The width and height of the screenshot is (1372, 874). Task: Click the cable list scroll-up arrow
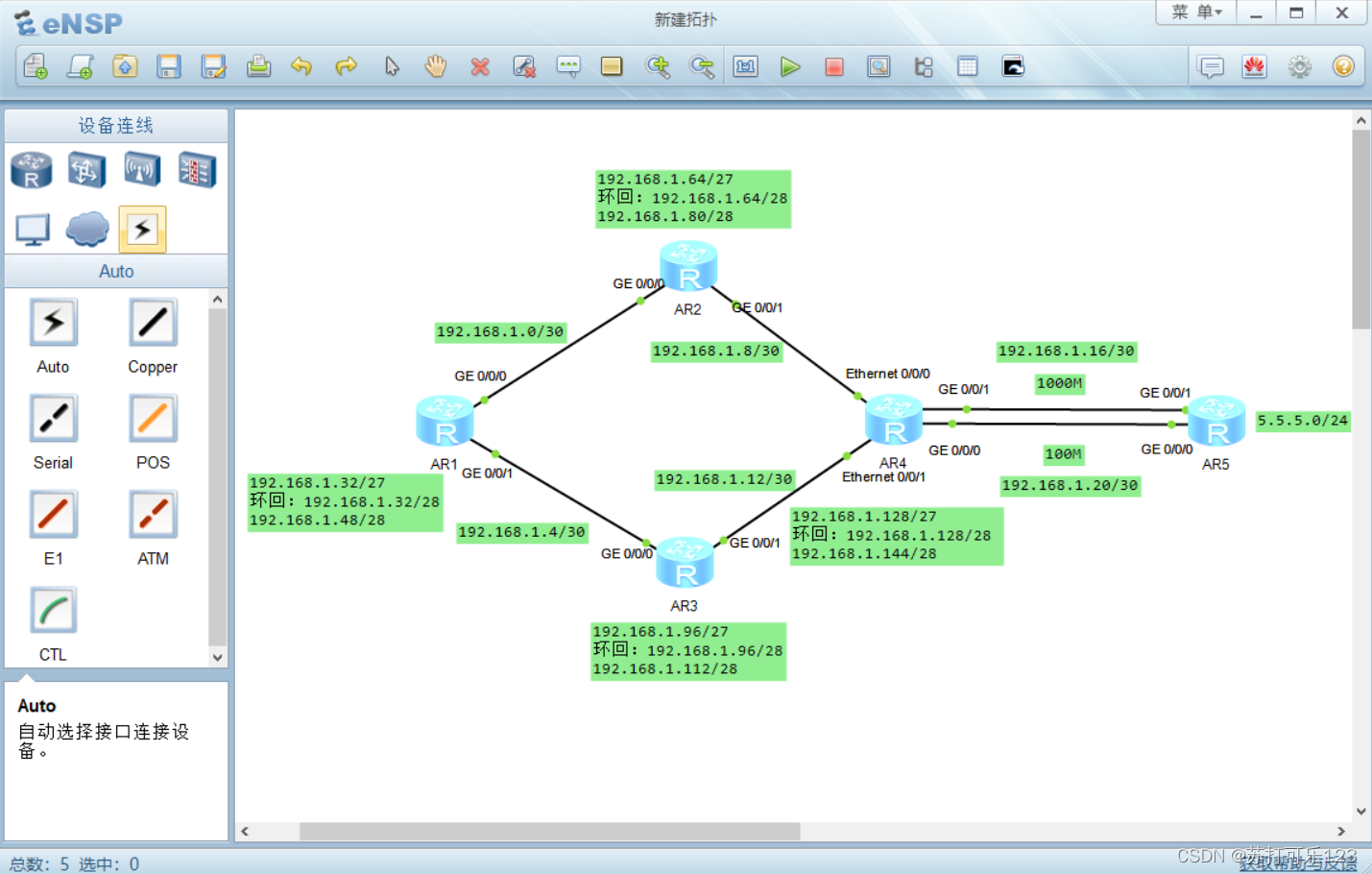[x=218, y=300]
